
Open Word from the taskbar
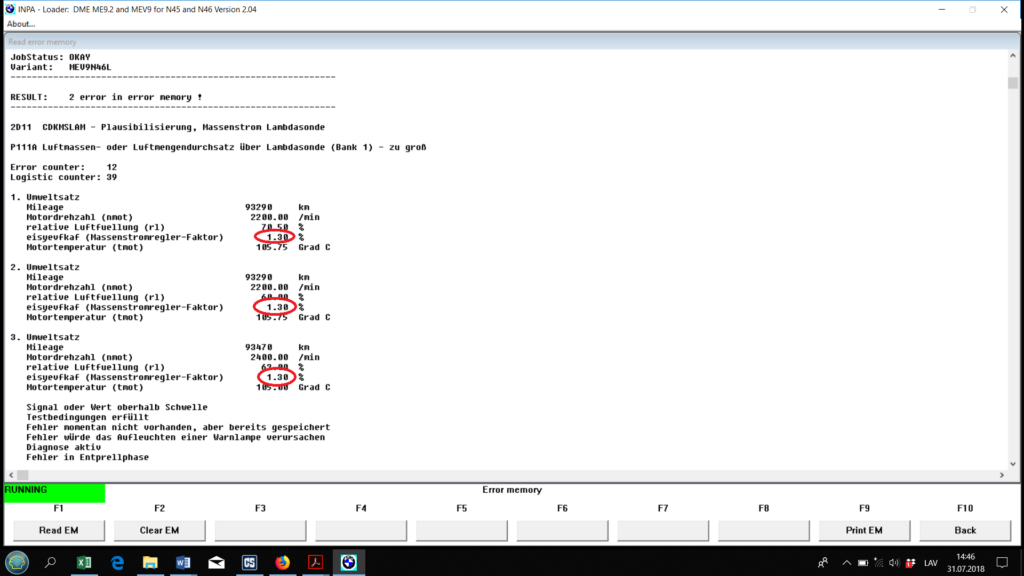point(183,563)
